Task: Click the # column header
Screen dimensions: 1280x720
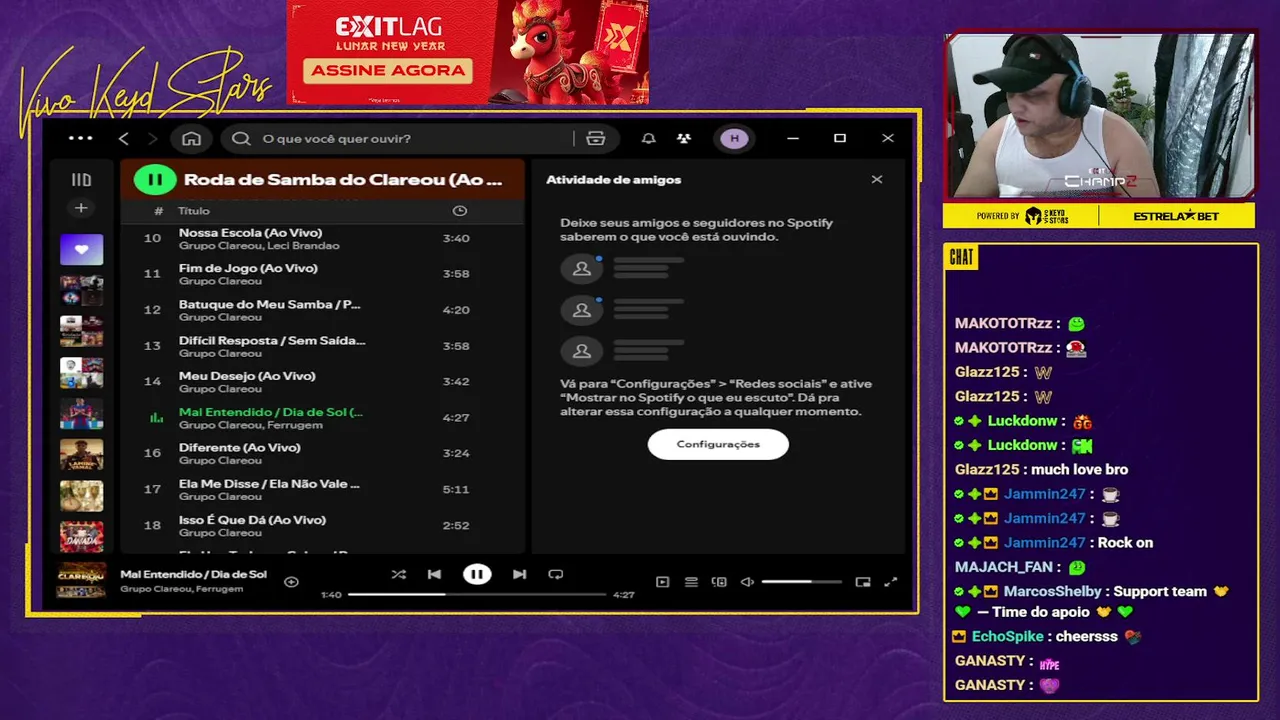Action: click(x=158, y=211)
